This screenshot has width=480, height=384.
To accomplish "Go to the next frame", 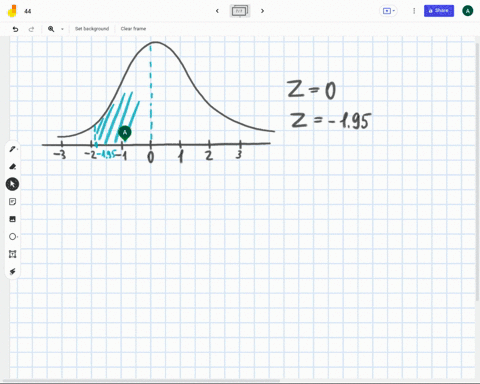I will (263, 11).
